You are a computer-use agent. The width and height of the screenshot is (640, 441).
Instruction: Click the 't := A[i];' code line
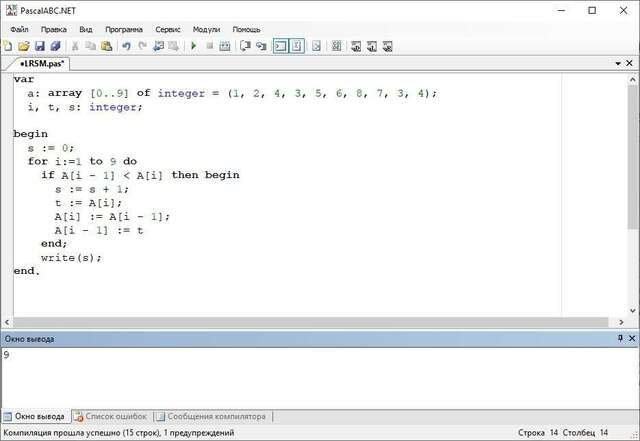pos(89,203)
